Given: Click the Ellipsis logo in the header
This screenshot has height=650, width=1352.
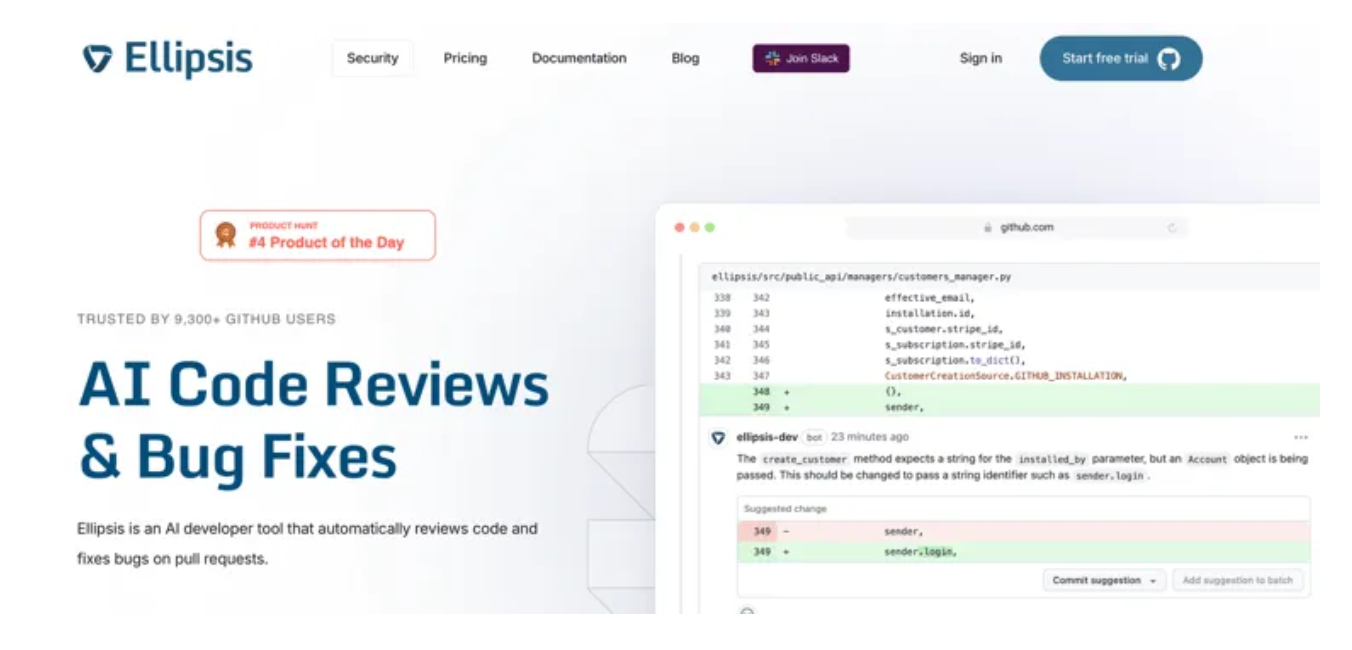Looking at the screenshot, I should point(167,58).
